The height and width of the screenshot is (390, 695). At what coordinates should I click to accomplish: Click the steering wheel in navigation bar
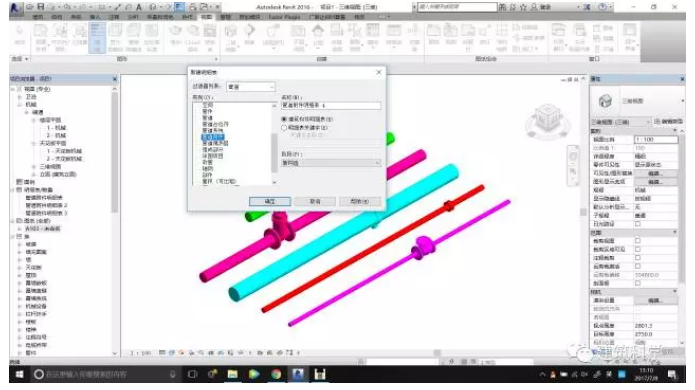573,156
